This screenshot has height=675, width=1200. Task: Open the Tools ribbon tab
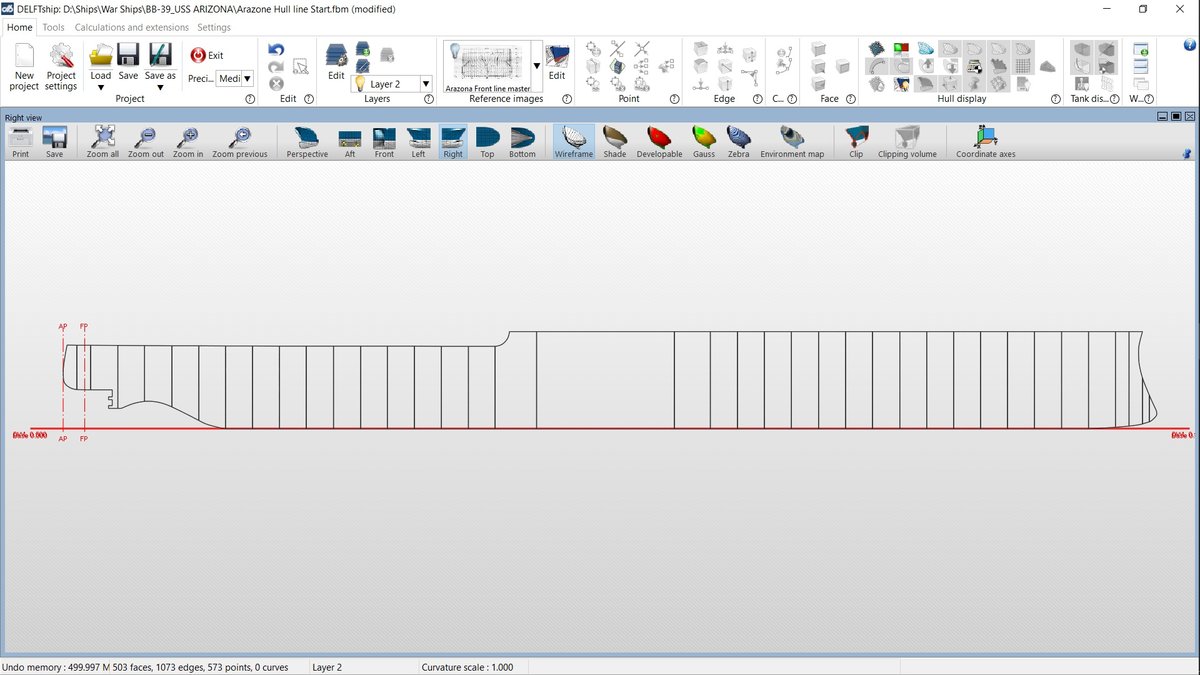coord(53,27)
